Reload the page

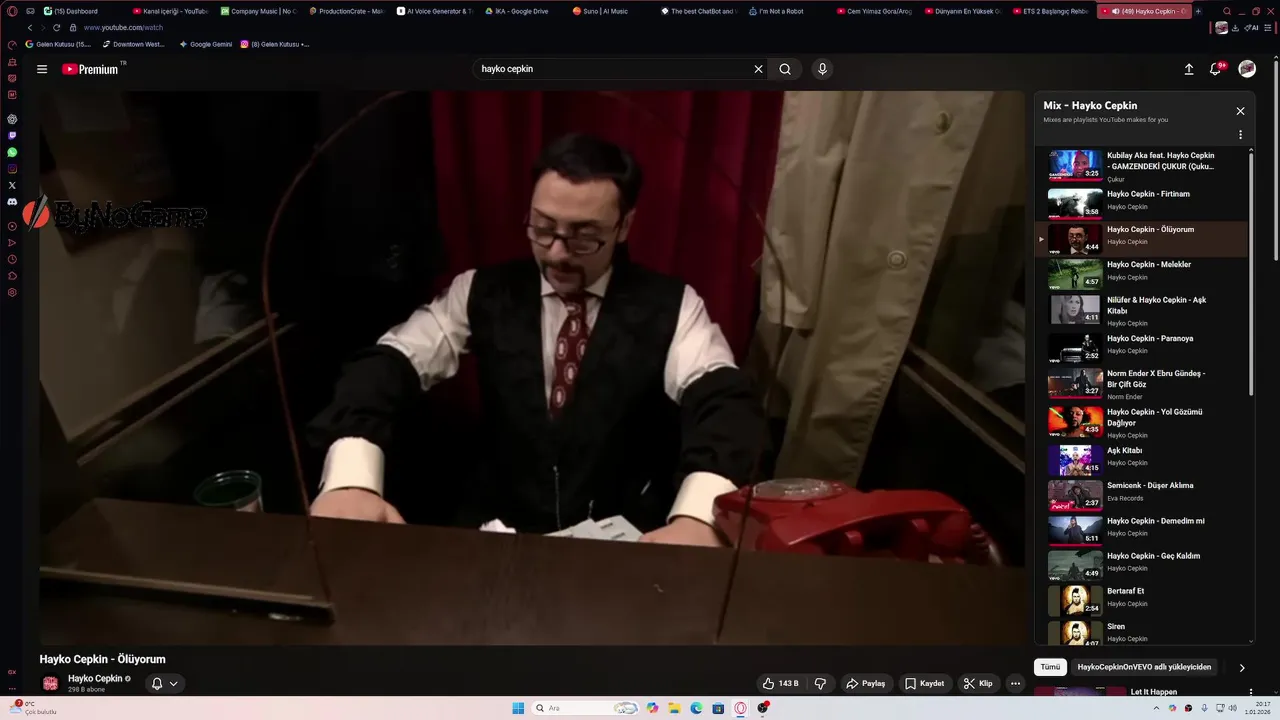(57, 28)
